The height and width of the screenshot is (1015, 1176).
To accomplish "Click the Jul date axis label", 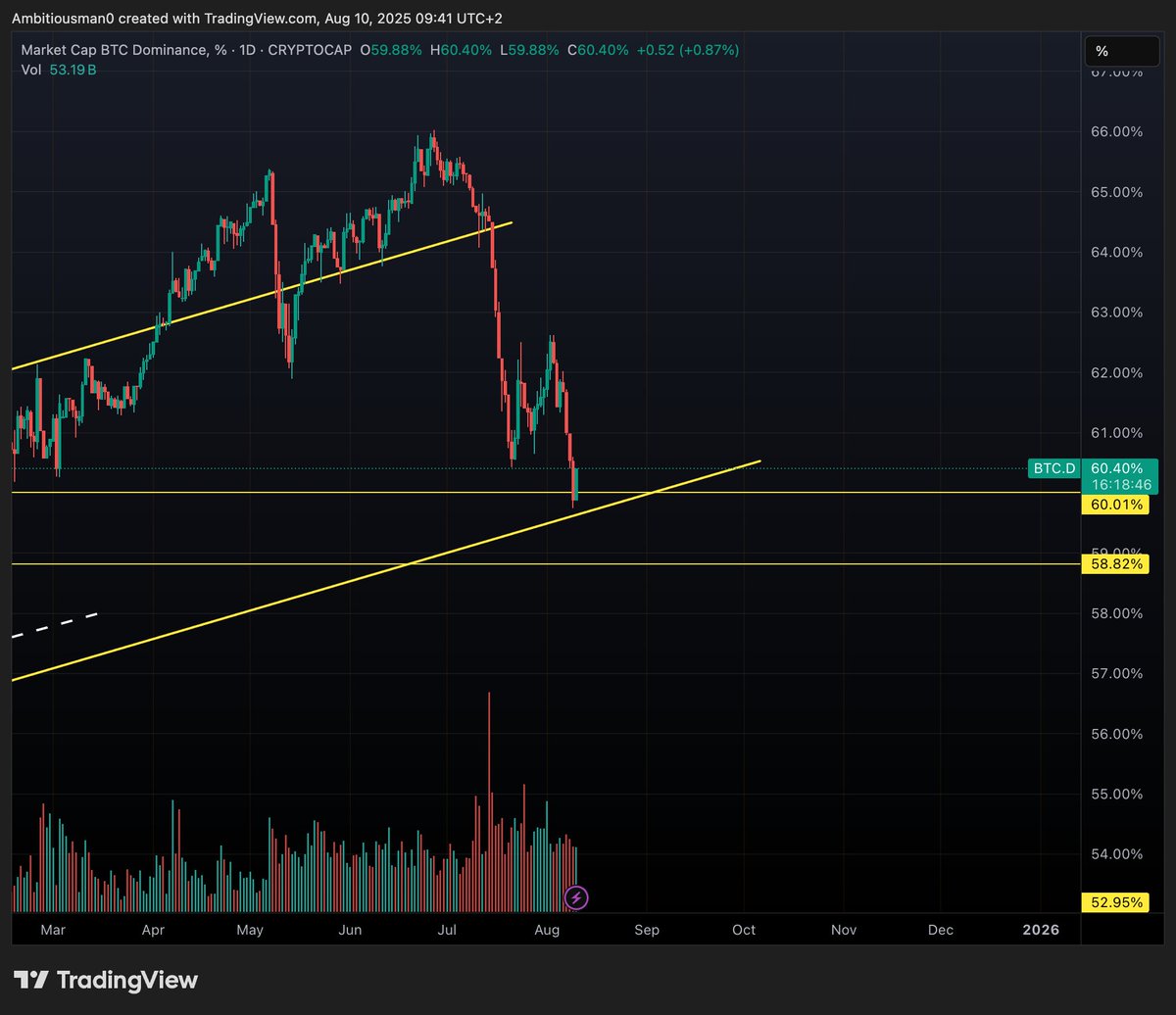I will click(449, 930).
